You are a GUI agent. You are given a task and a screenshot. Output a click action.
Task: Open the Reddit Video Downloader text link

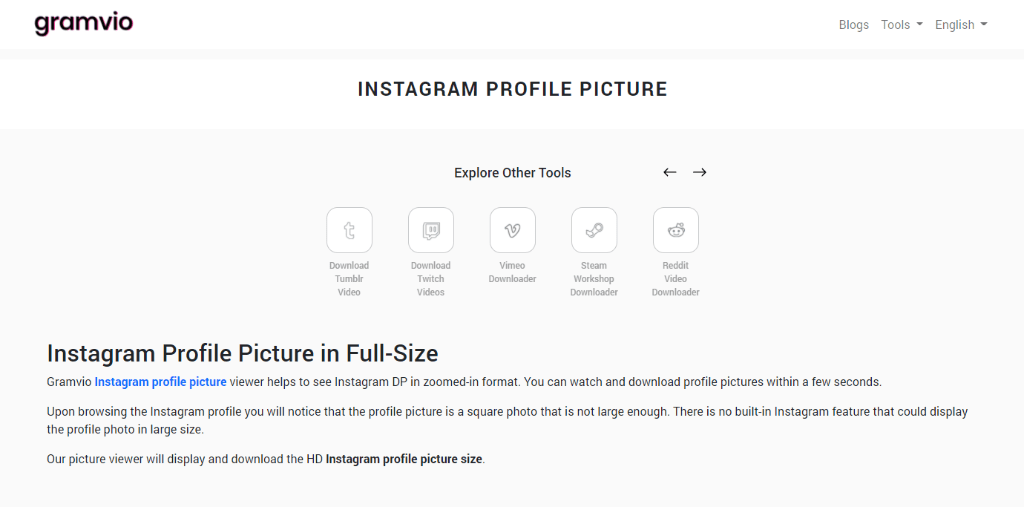(x=676, y=279)
